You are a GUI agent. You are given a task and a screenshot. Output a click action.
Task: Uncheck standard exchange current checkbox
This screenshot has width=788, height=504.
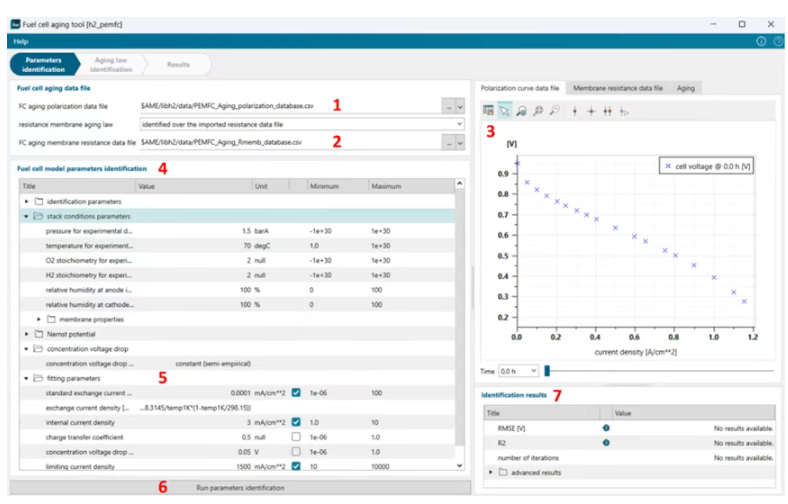296,393
